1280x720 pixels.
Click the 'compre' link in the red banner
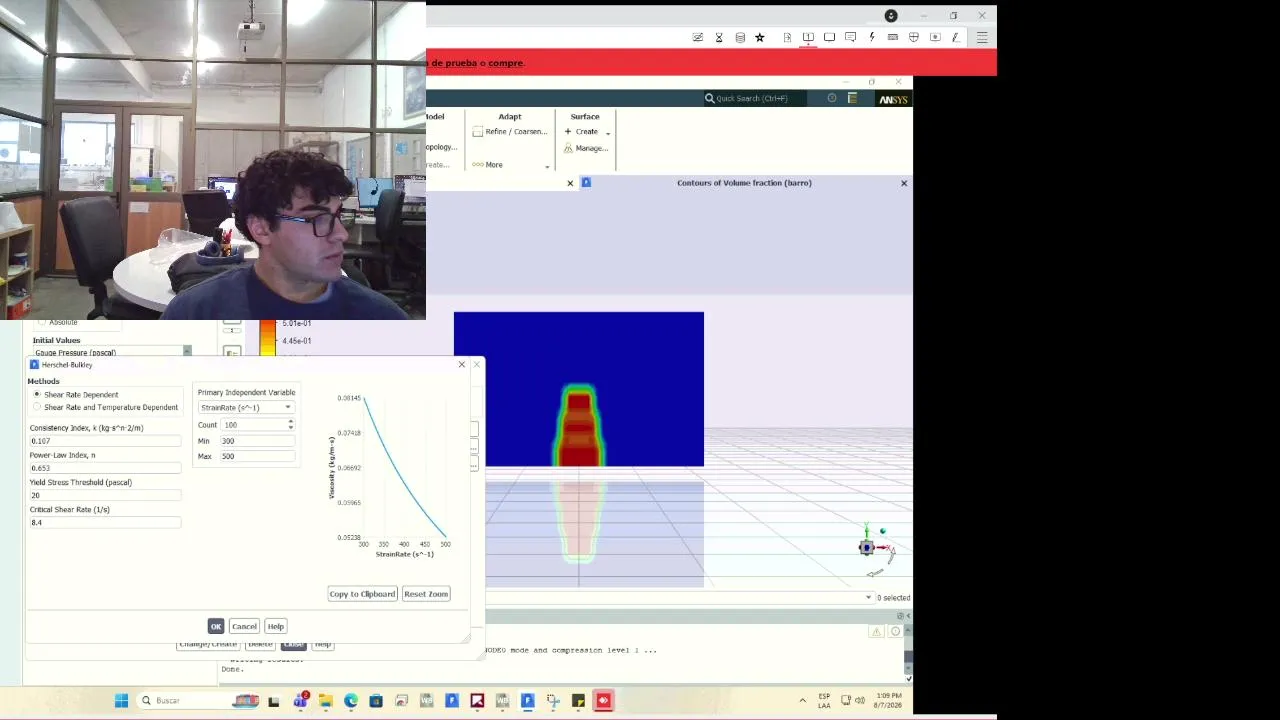(505, 63)
